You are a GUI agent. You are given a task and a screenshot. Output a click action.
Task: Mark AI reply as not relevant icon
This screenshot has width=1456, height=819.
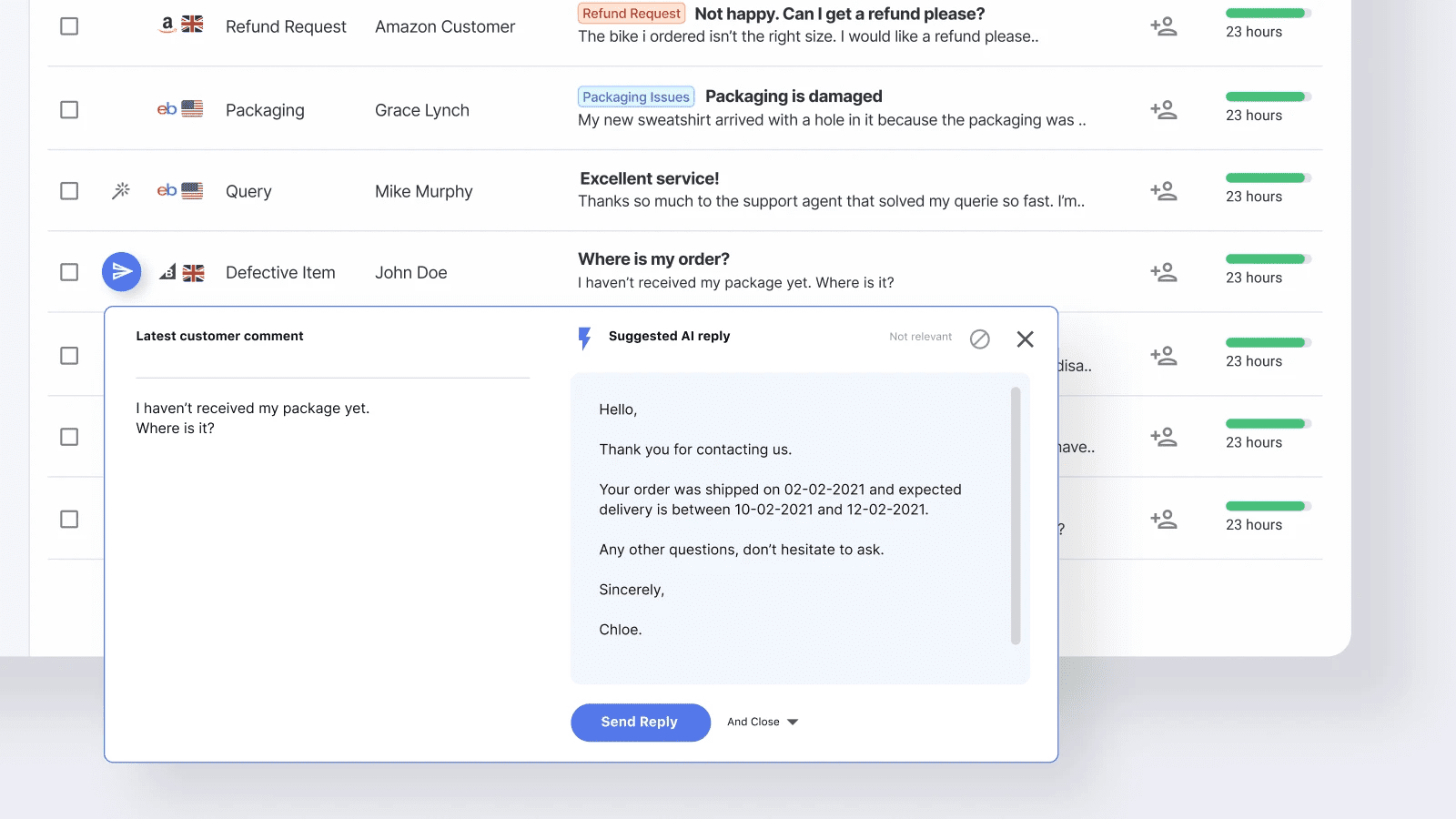click(x=979, y=339)
